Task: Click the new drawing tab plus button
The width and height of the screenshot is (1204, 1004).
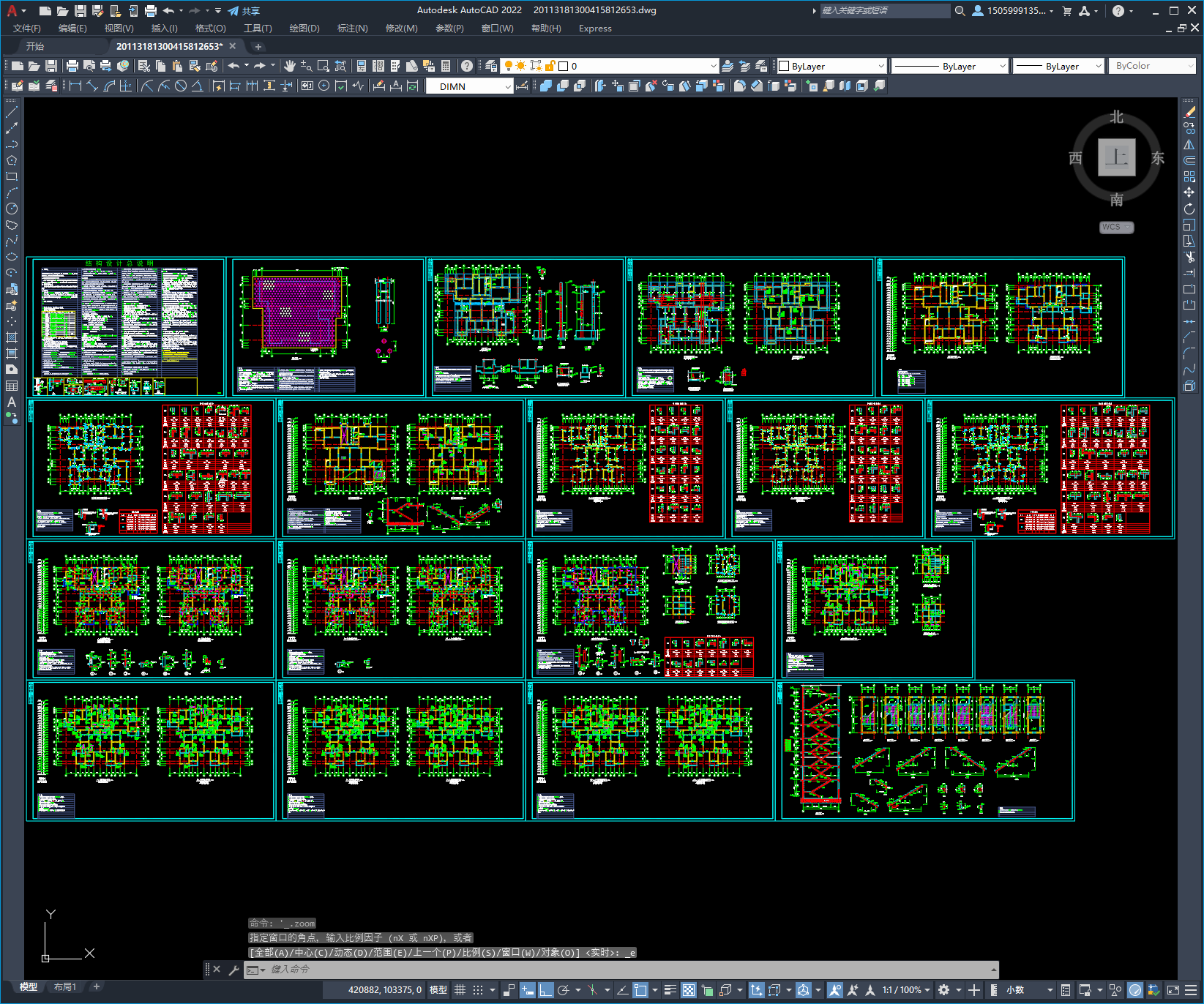Action: pos(258,46)
